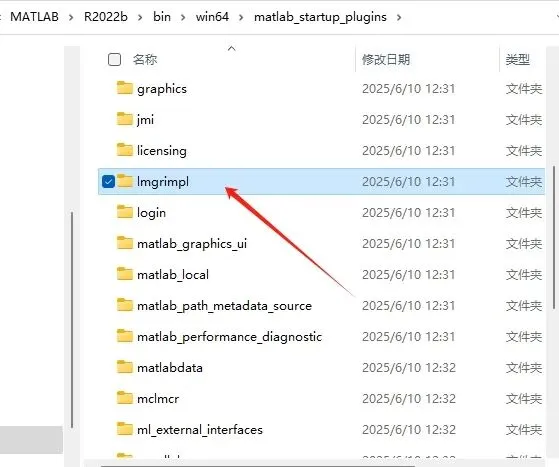Expand the chevron after R2022b breadcrumb
Image resolution: width=559 pixels, height=467 pixels.
pyautogui.click(x=140, y=17)
